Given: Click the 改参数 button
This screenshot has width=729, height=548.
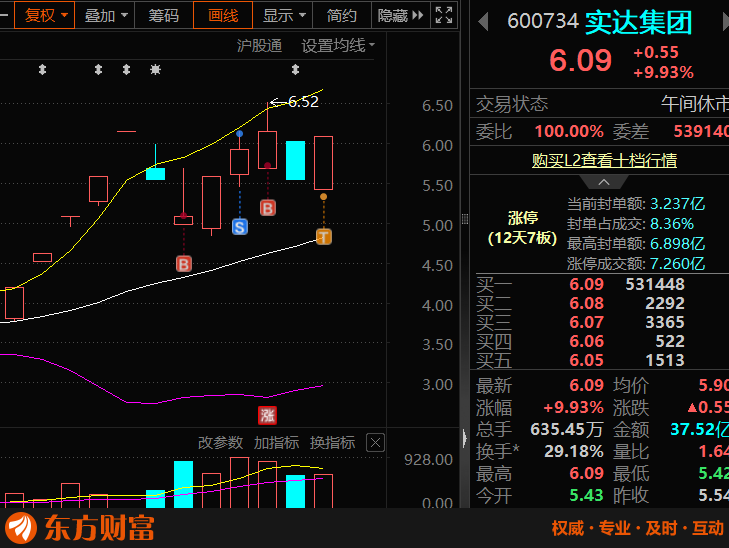Looking at the screenshot, I should coord(220,442).
